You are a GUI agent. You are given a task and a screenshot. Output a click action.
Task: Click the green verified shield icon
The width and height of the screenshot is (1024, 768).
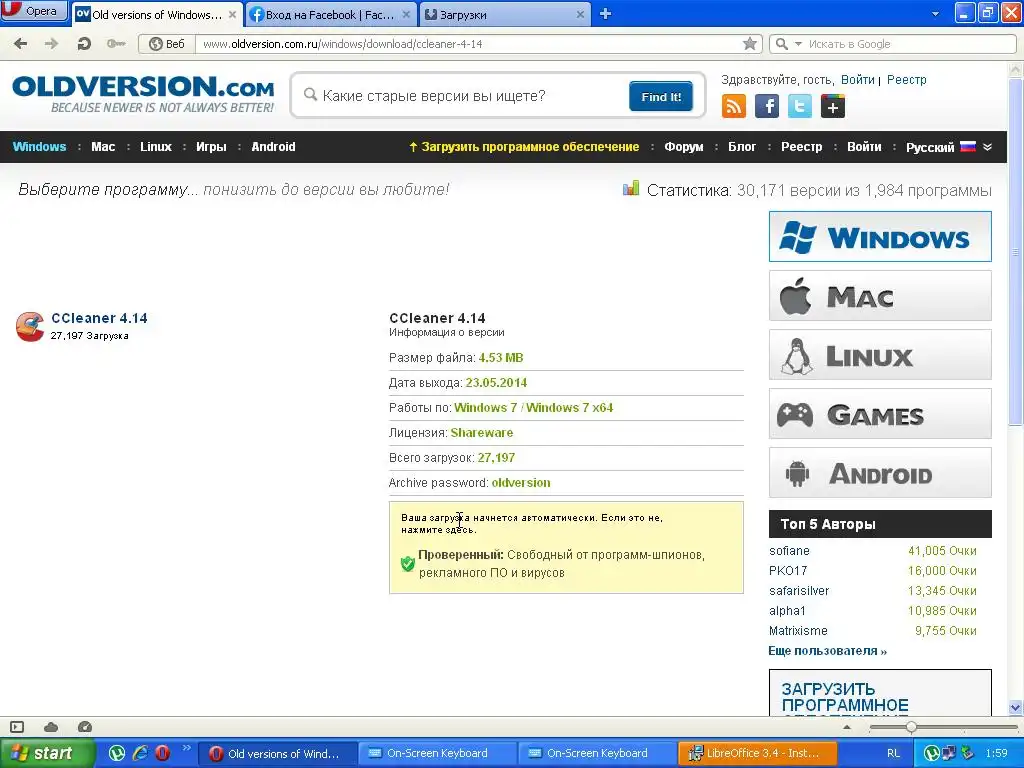(408, 564)
